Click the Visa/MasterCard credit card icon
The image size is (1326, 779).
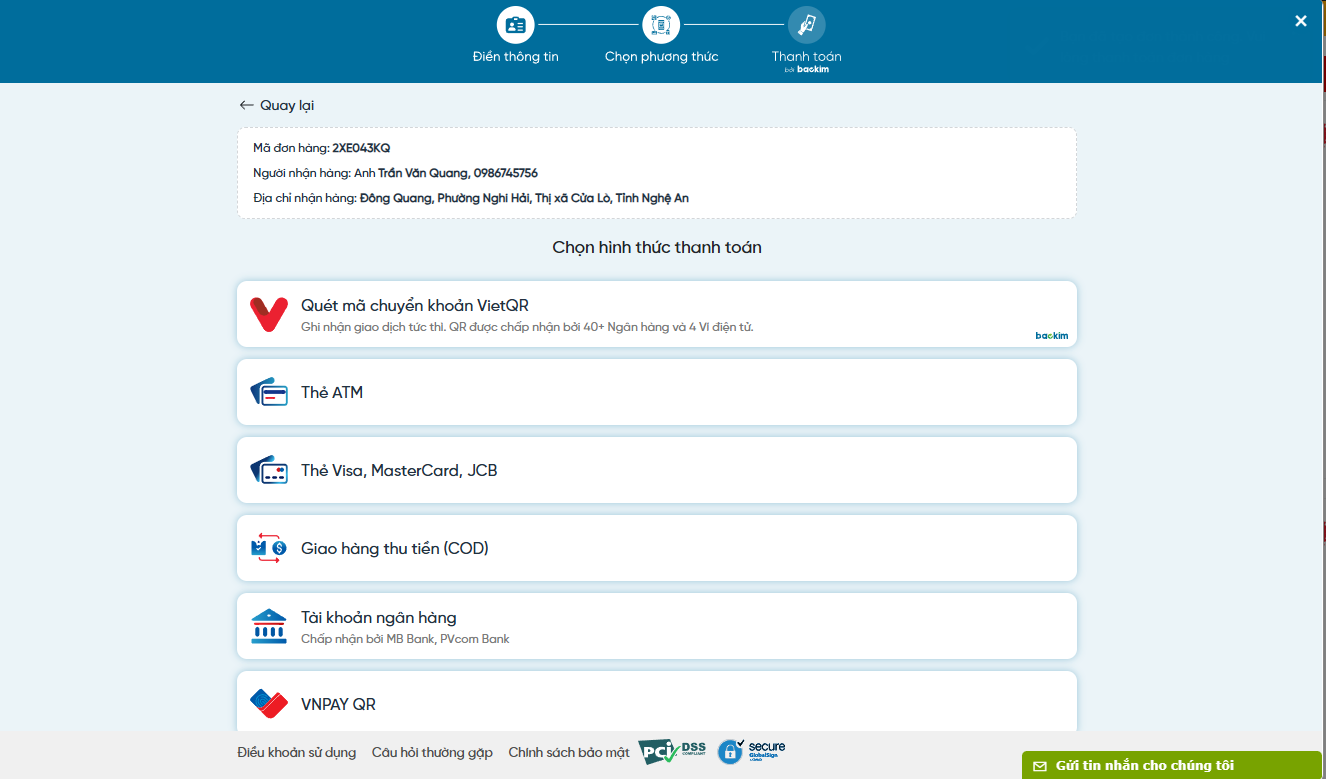(268, 470)
